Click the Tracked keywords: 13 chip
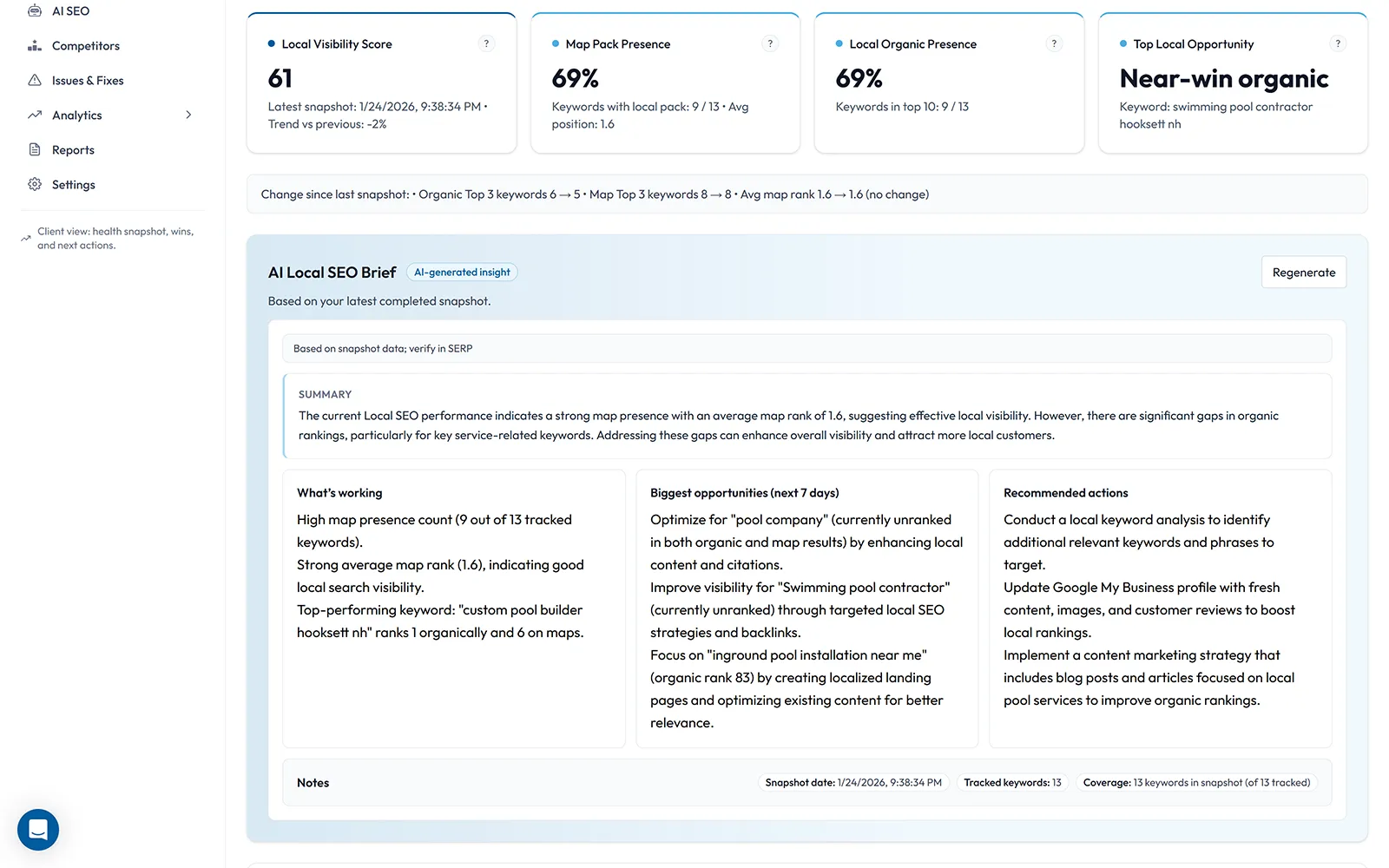The height and width of the screenshot is (868, 1389). pyautogui.click(x=1012, y=782)
